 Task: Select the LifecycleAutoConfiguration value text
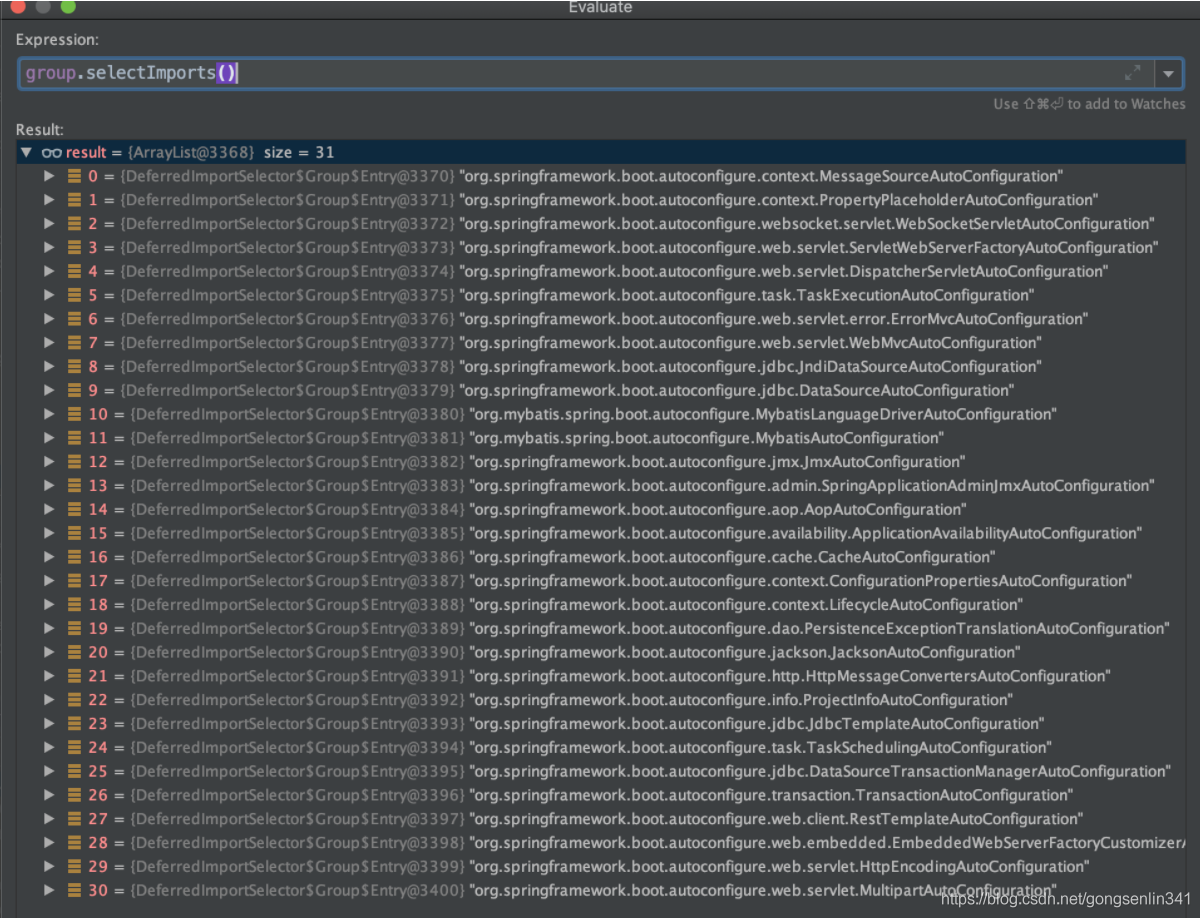coord(746,605)
